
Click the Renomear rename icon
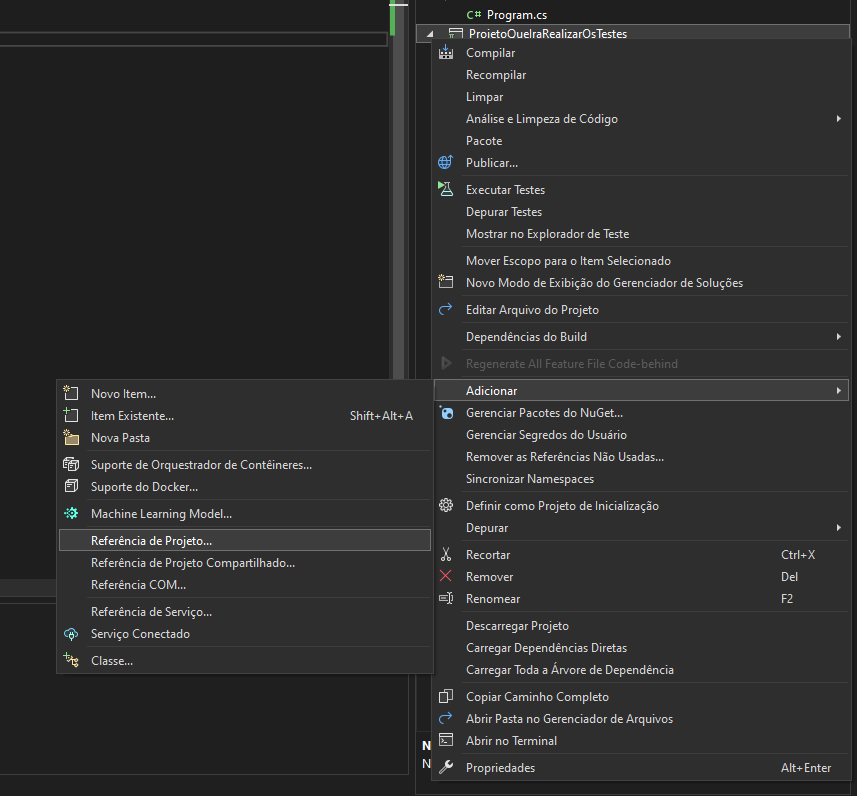pyautogui.click(x=446, y=598)
